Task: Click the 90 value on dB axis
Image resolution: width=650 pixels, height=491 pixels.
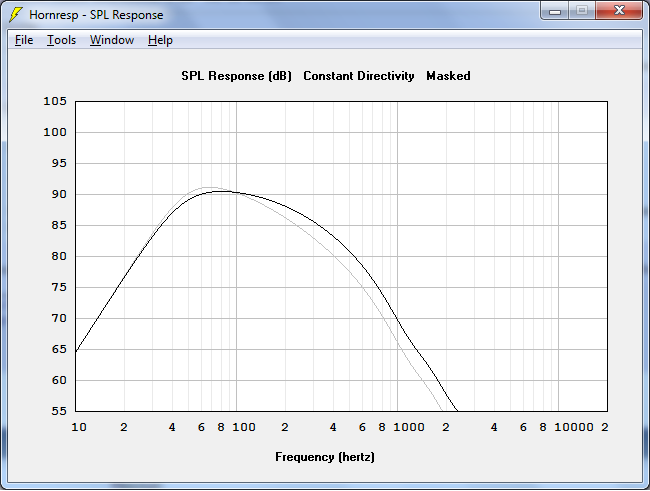Action: pos(59,194)
